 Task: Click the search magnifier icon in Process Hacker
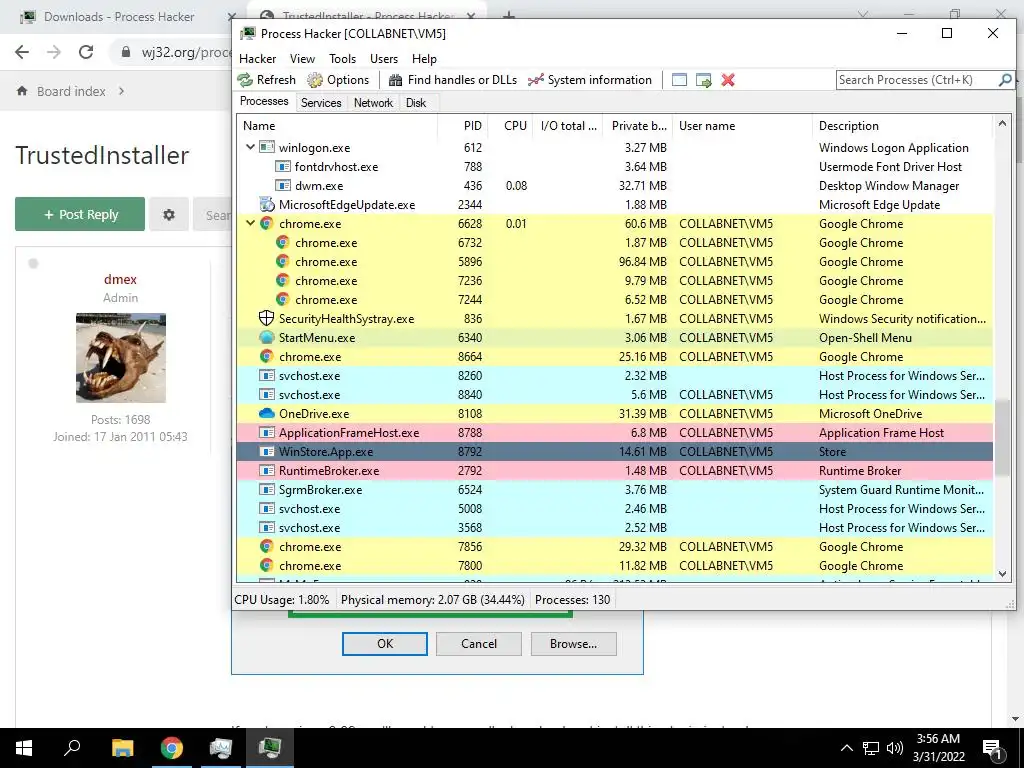point(1005,80)
